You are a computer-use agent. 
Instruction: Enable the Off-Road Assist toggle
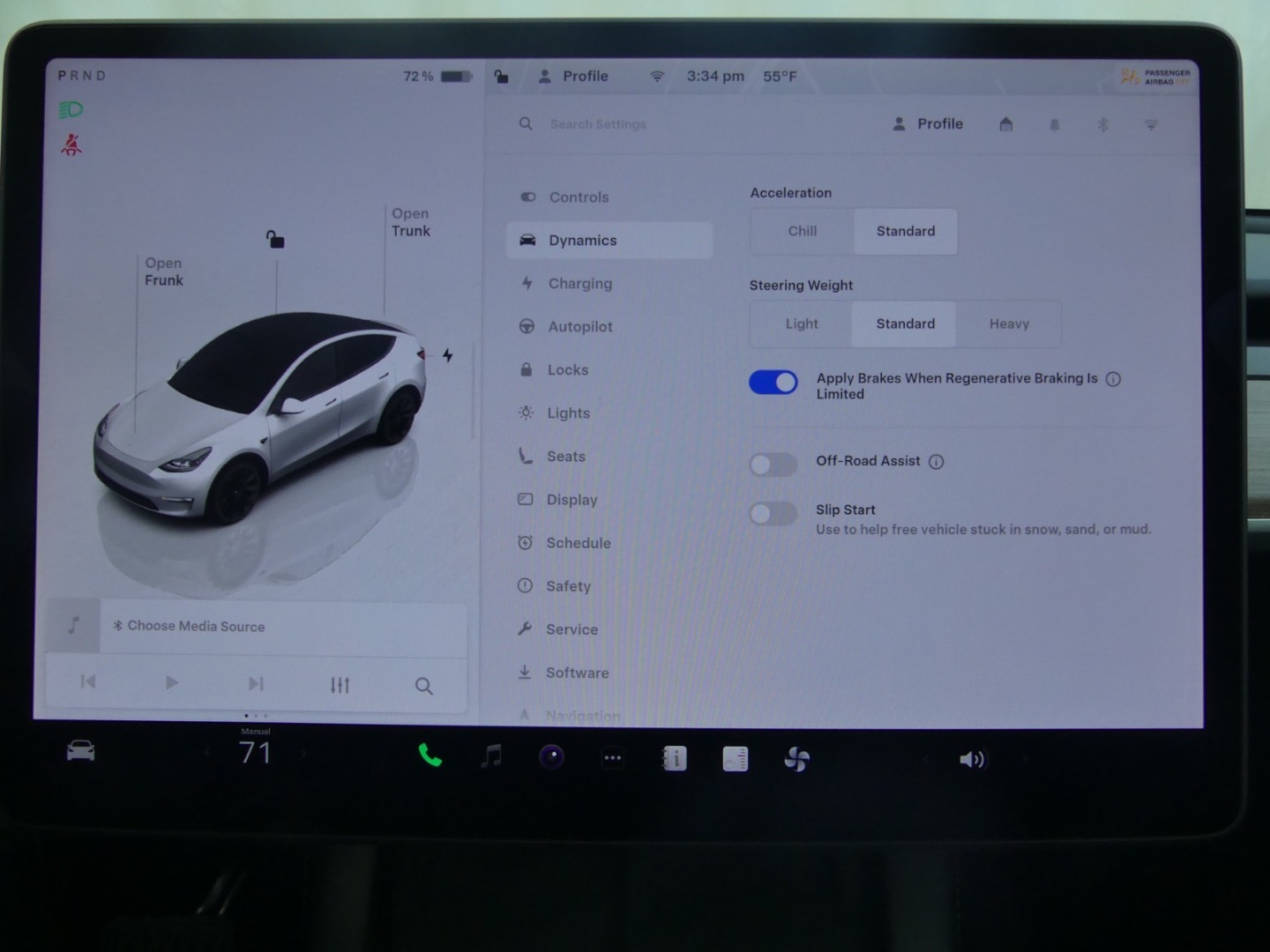click(773, 465)
